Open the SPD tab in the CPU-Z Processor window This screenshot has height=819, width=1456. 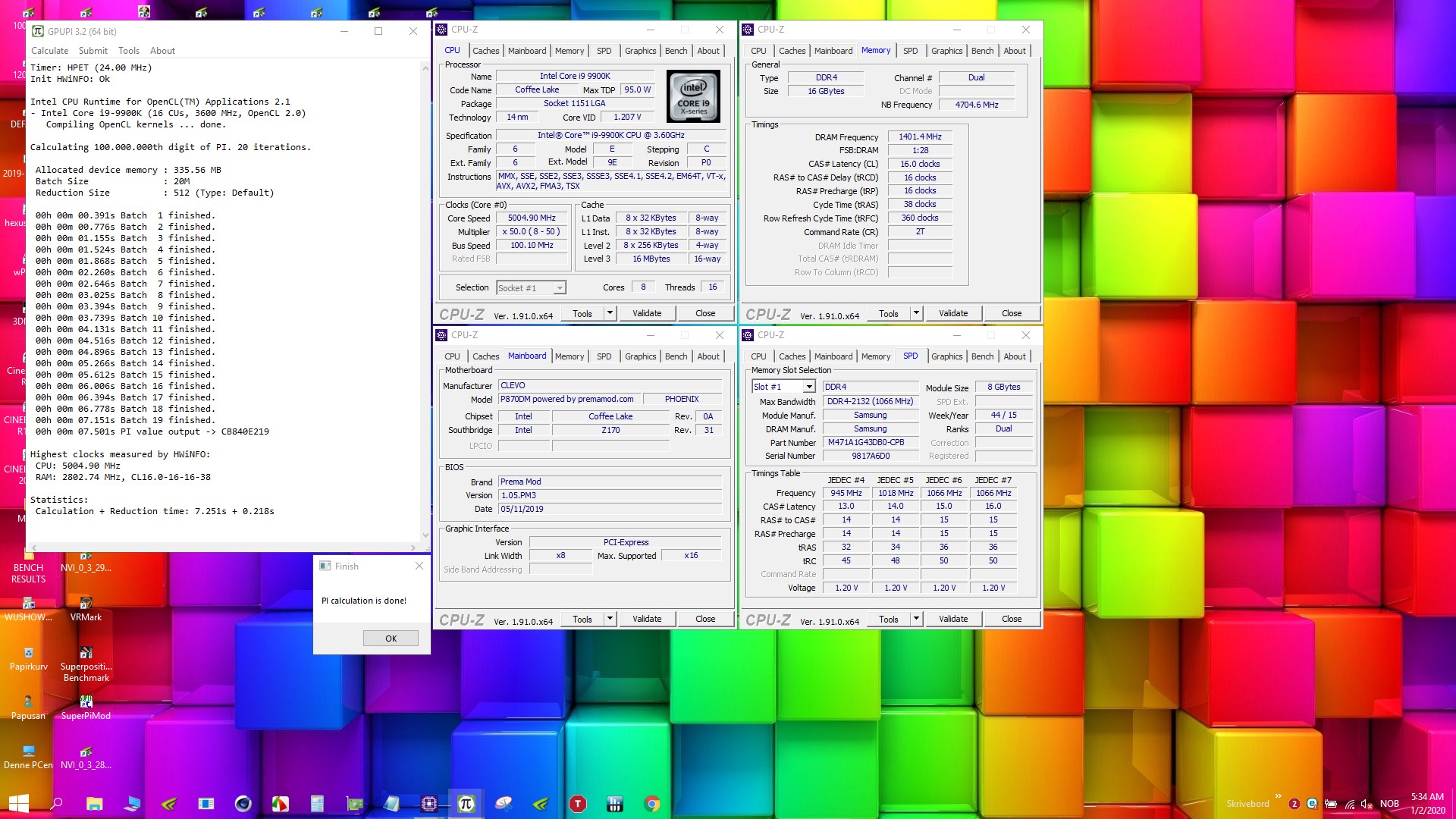[604, 51]
